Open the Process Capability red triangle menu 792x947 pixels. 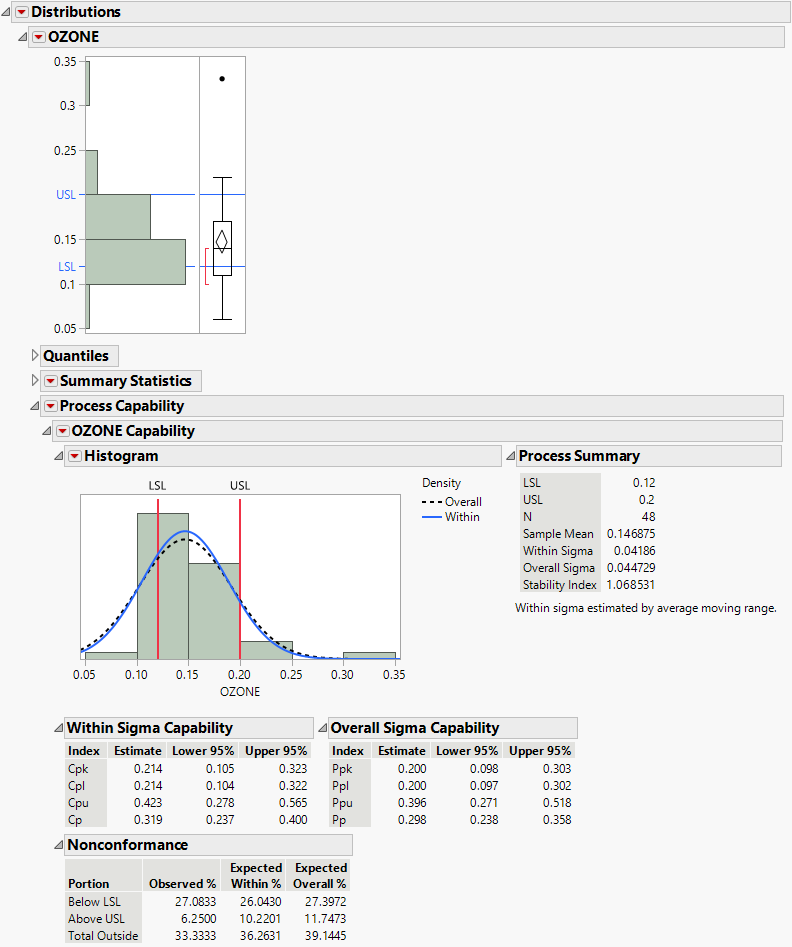click(x=50, y=405)
